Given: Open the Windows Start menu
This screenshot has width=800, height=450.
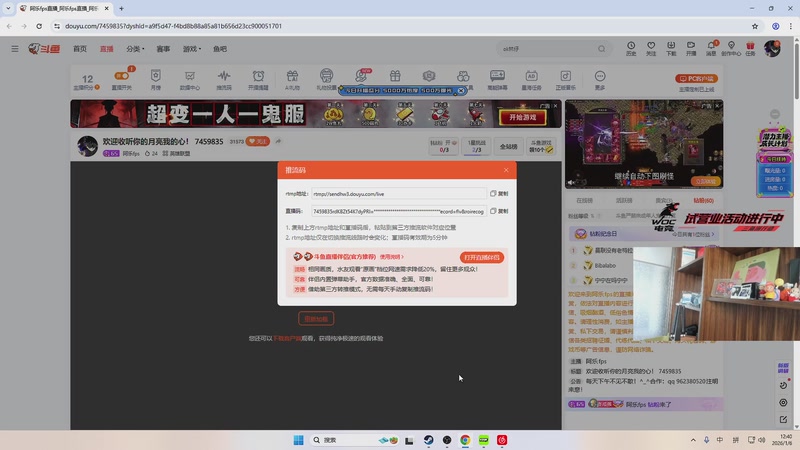Looking at the screenshot, I should pos(298,440).
